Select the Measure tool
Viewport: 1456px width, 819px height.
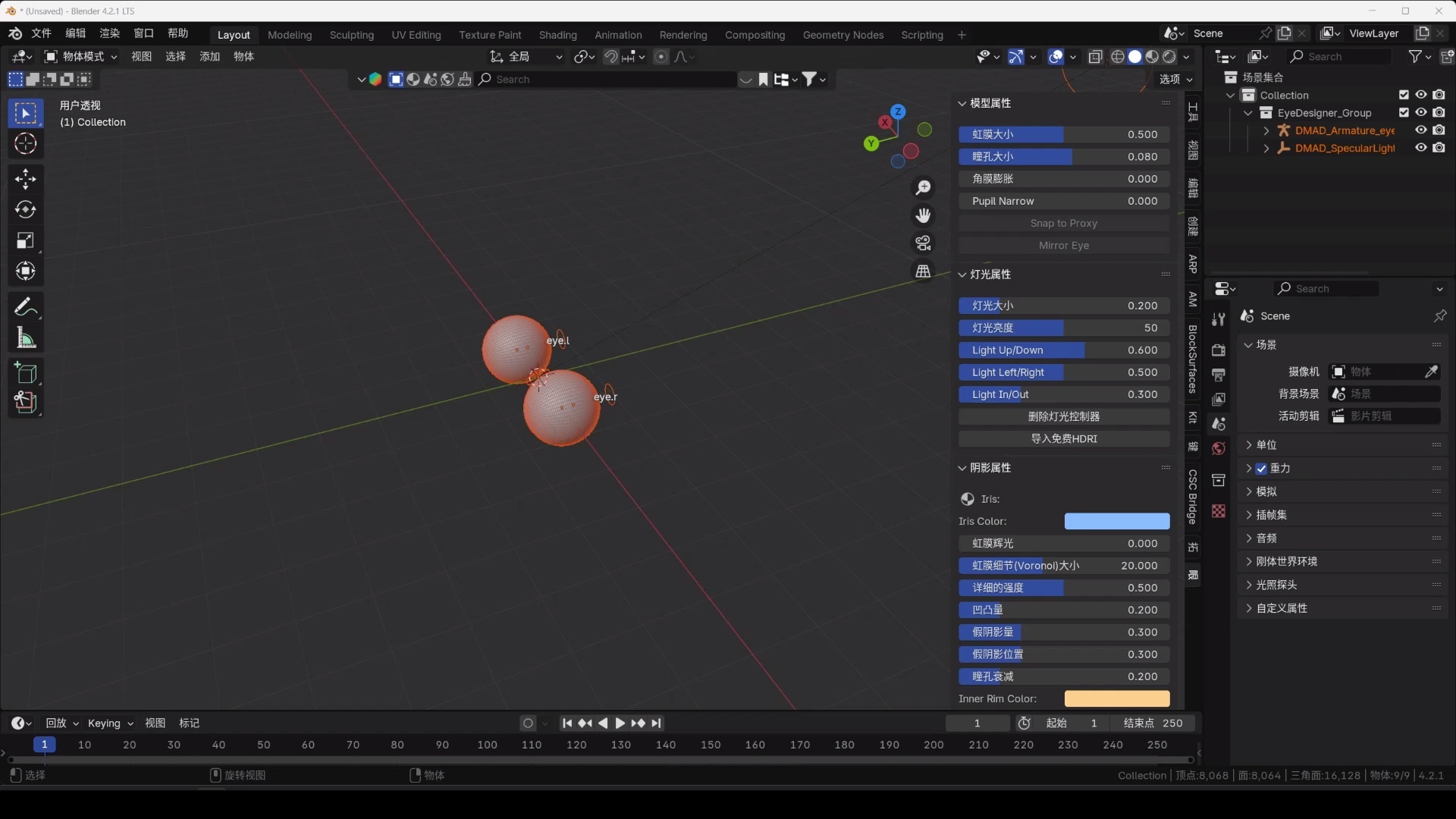(25, 337)
